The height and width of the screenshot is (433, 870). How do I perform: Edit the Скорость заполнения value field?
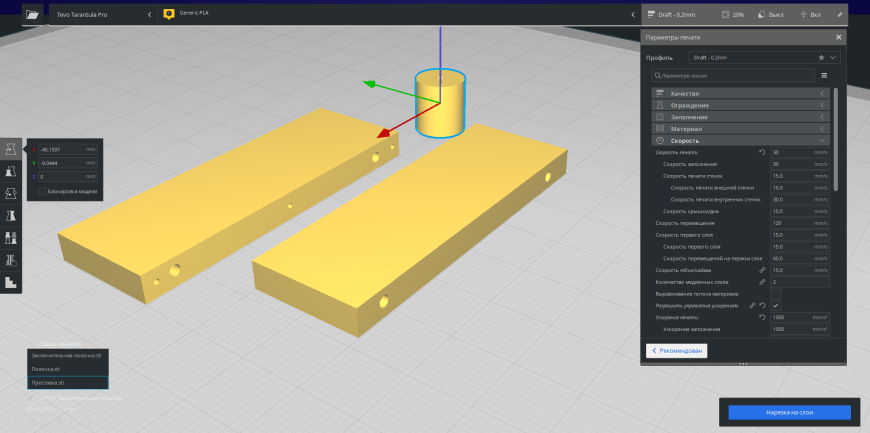point(800,164)
